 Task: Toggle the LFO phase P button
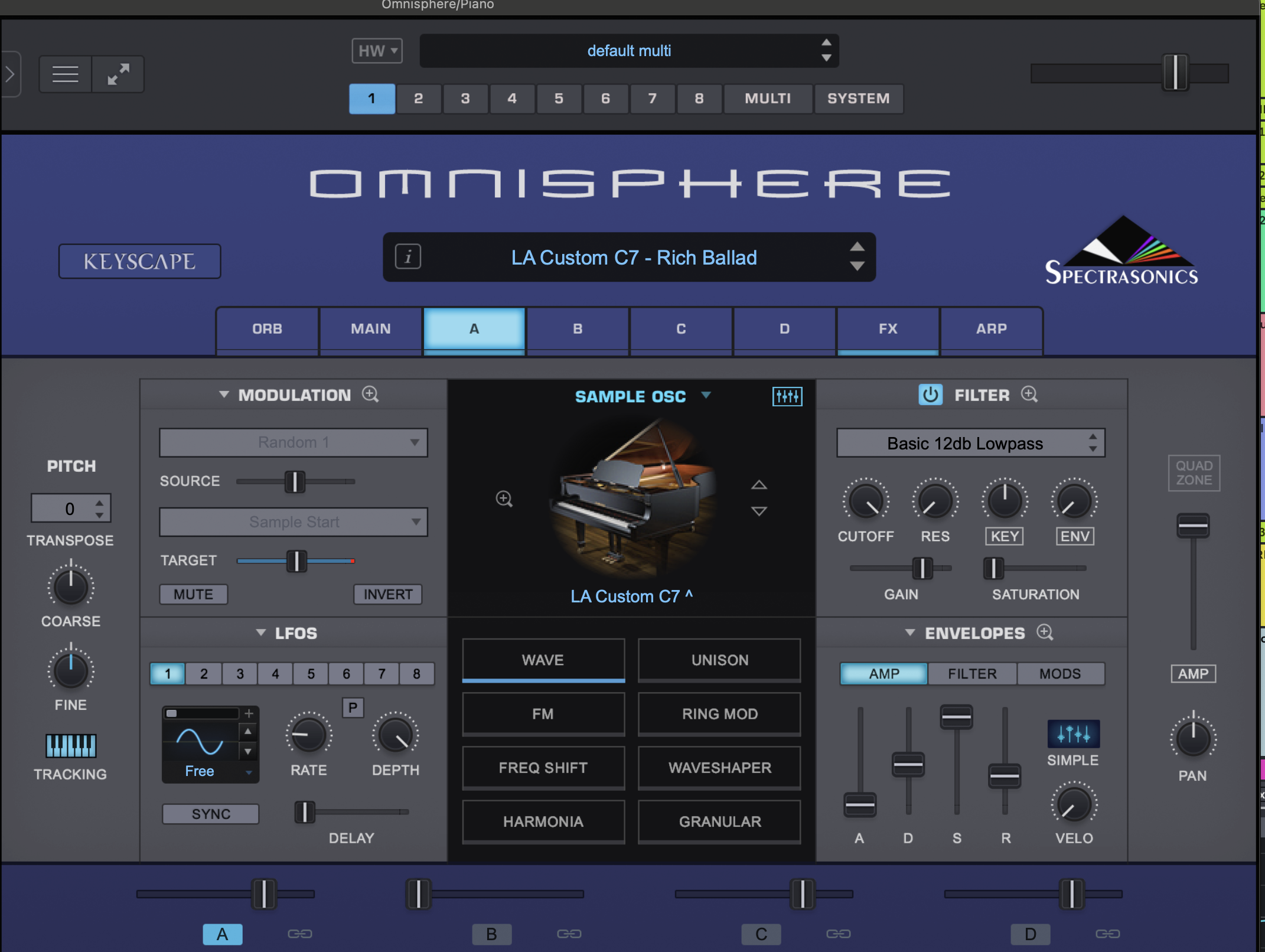(x=353, y=708)
